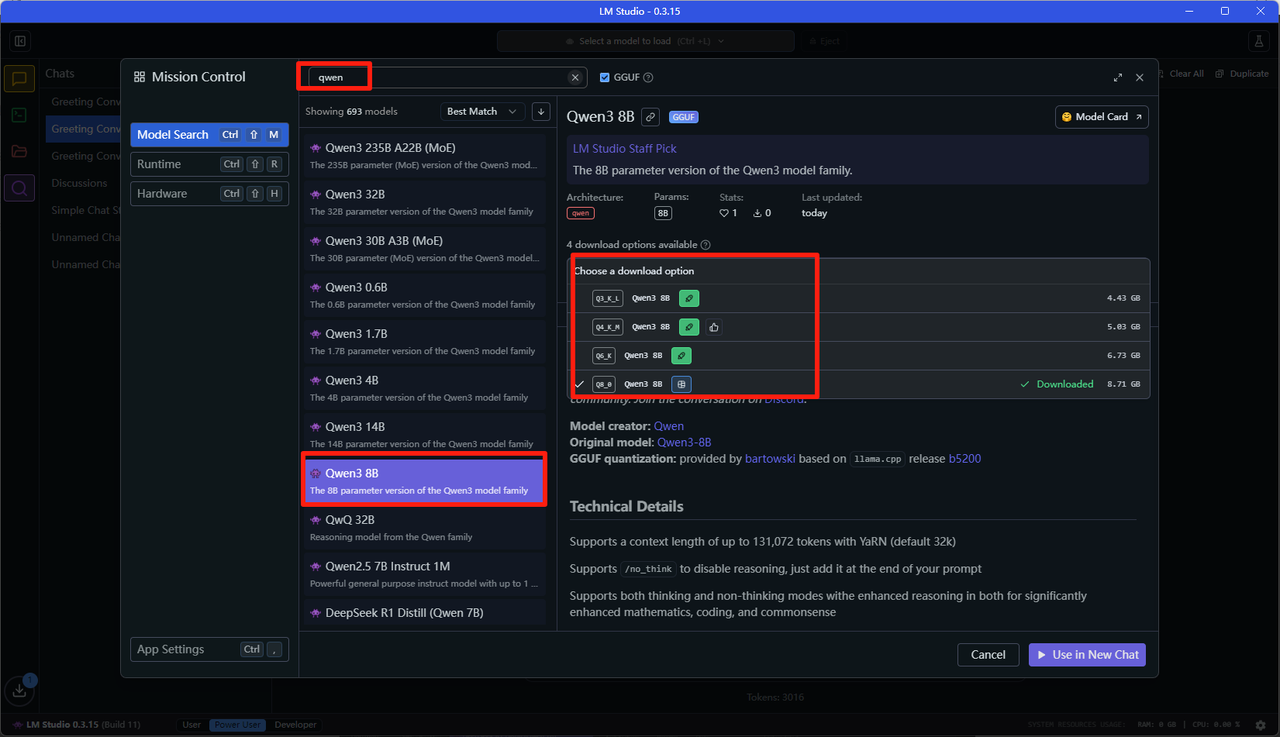The width and height of the screenshot is (1280, 737).
Task: Click into the qwen model search field
Action: tap(440, 78)
